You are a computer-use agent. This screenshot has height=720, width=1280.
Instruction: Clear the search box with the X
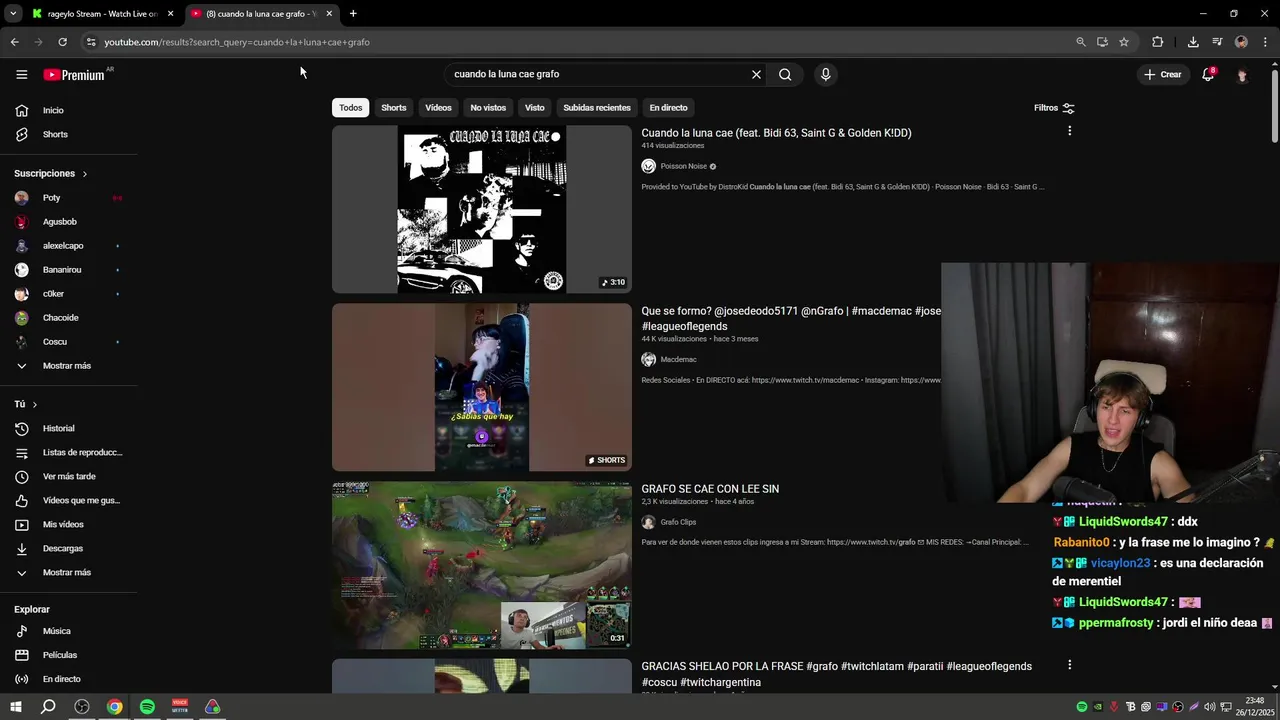click(x=756, y=74)
